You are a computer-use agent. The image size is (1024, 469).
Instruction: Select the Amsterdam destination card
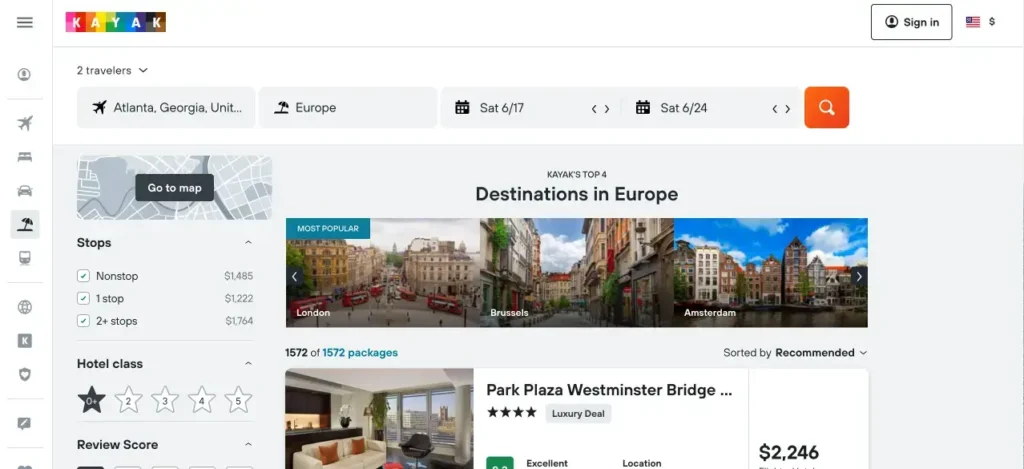click(x=771, y=272)
